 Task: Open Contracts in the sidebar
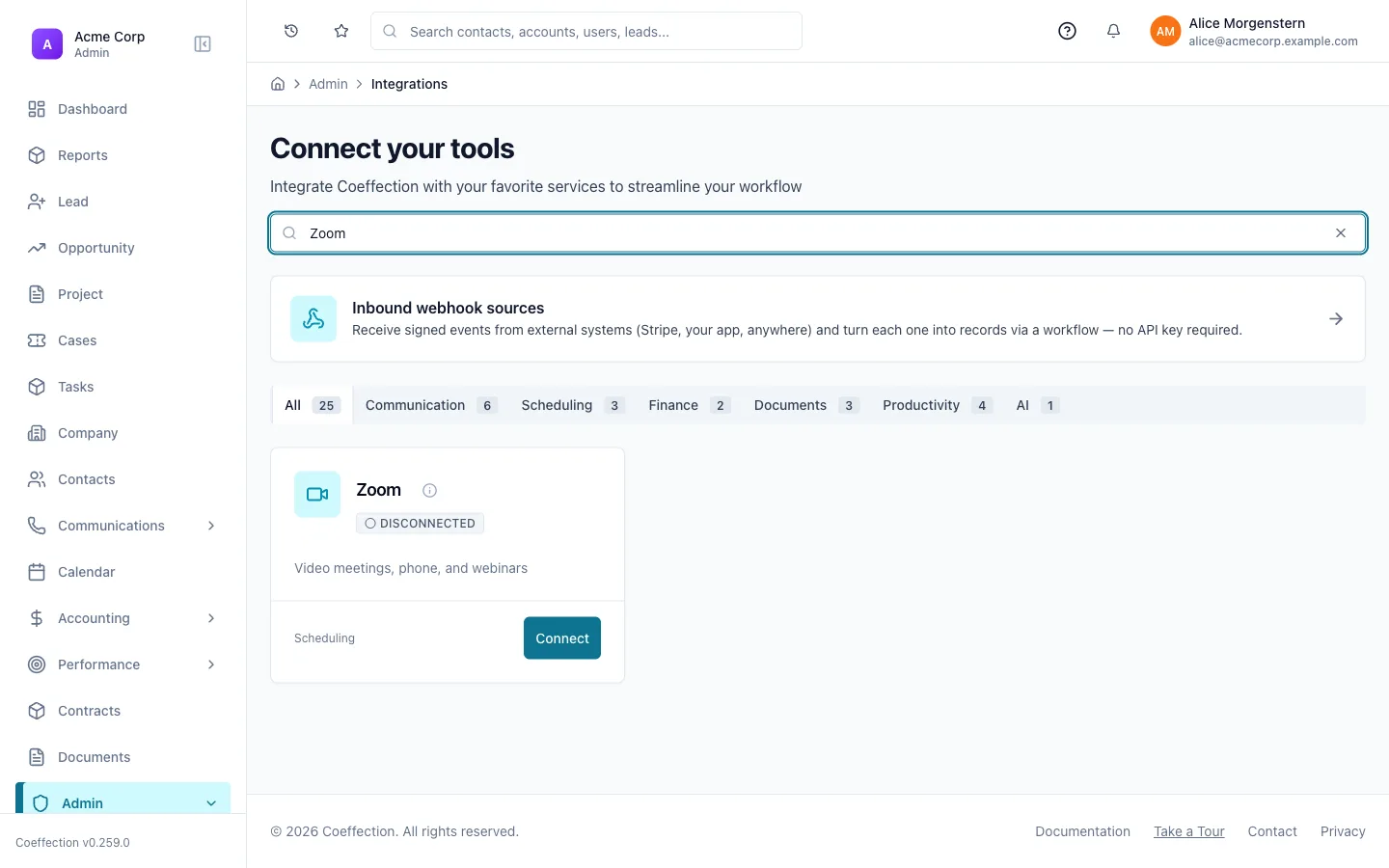tap(123, 711)
